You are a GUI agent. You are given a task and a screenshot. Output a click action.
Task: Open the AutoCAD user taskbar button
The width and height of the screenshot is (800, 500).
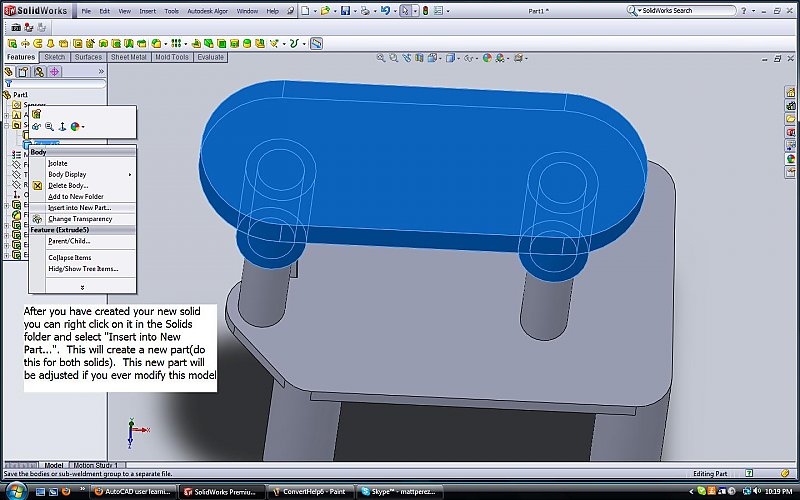click(x=133, y=491)
